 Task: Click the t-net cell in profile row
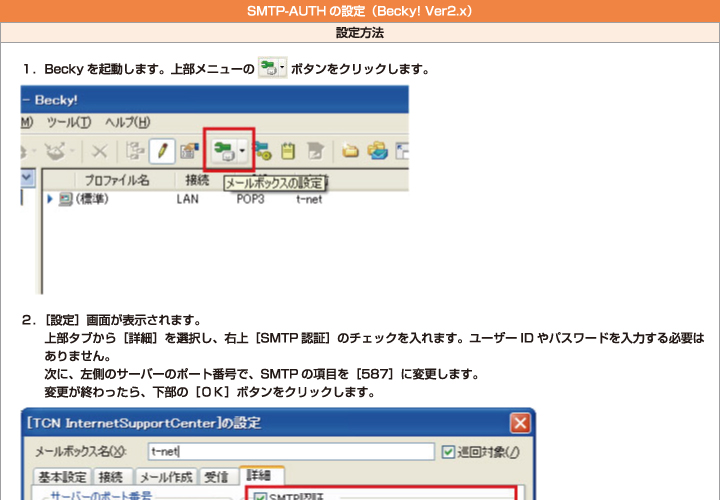[309, 199]
